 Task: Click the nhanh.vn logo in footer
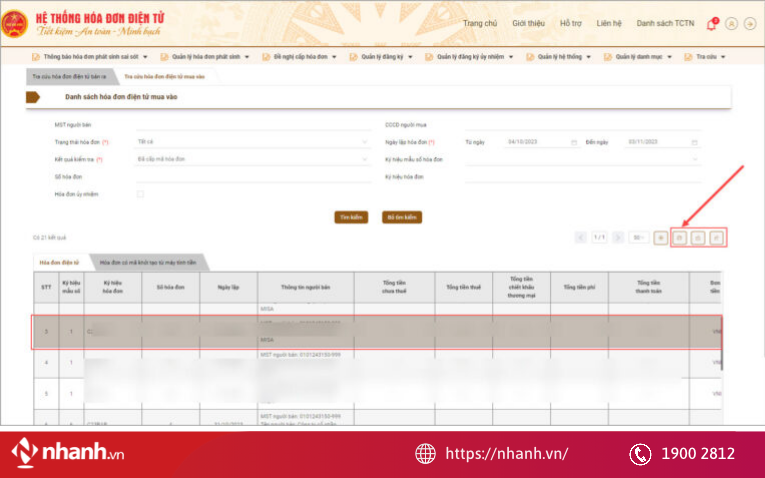[68, 452]
